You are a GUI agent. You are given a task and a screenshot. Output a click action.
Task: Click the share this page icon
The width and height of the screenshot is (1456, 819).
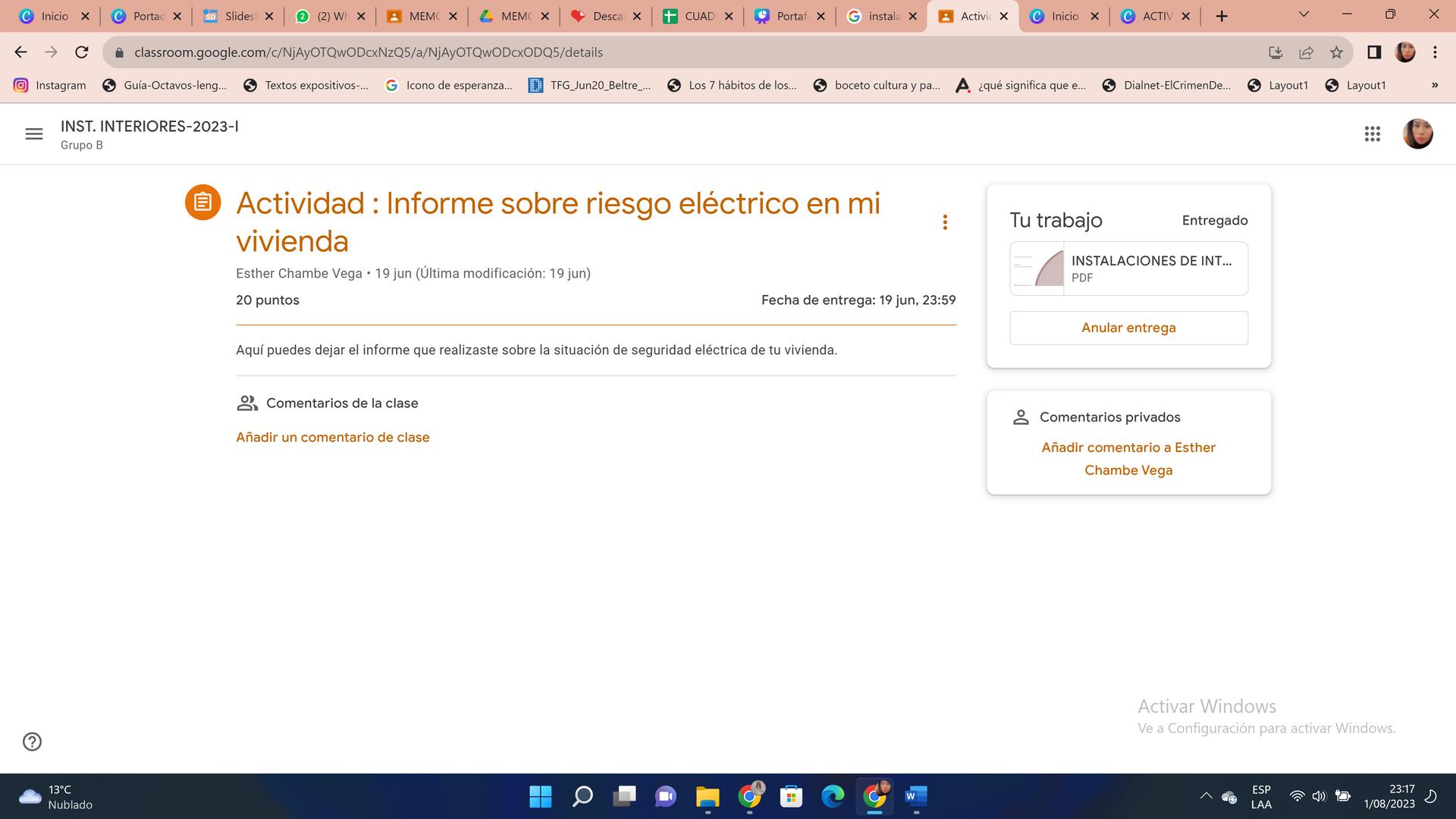tap(1306, 52)
